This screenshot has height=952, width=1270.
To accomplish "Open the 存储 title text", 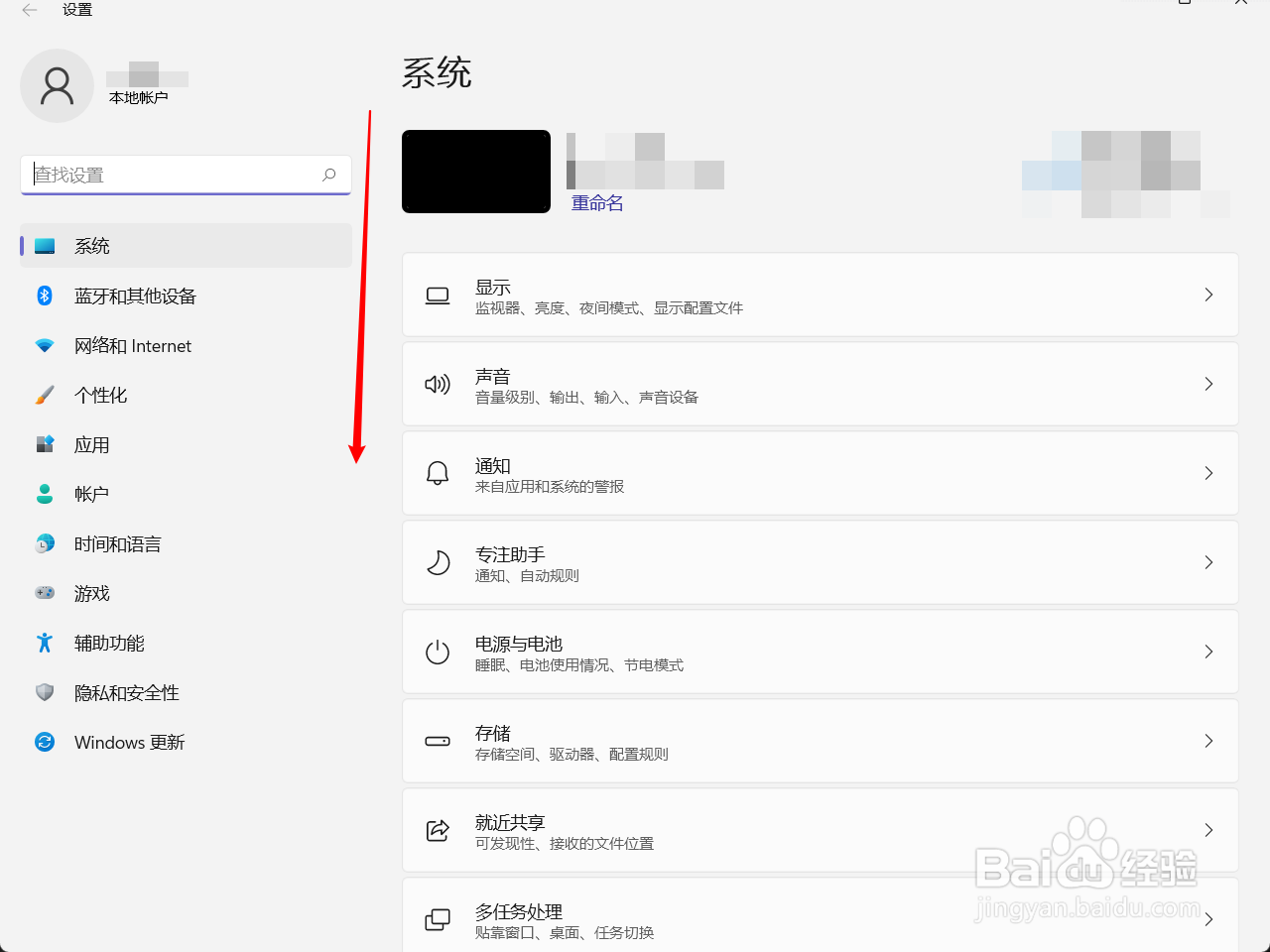I will coord(493,734).
